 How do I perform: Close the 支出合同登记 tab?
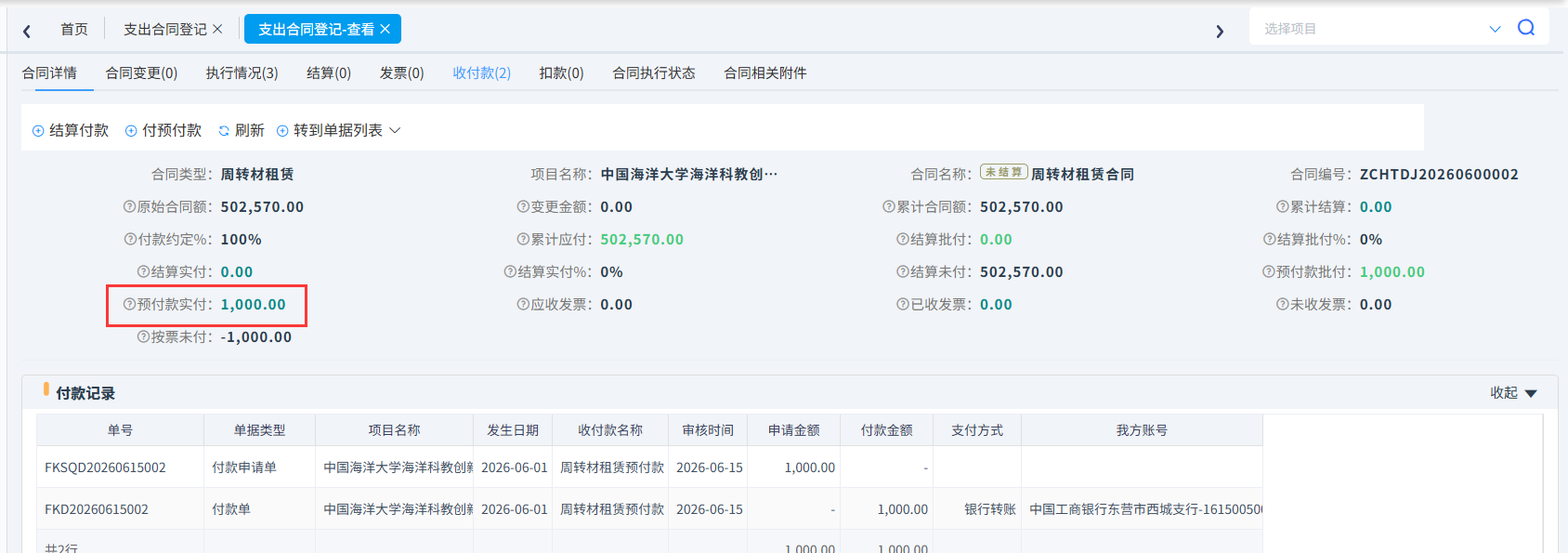[x=217, y=29]
